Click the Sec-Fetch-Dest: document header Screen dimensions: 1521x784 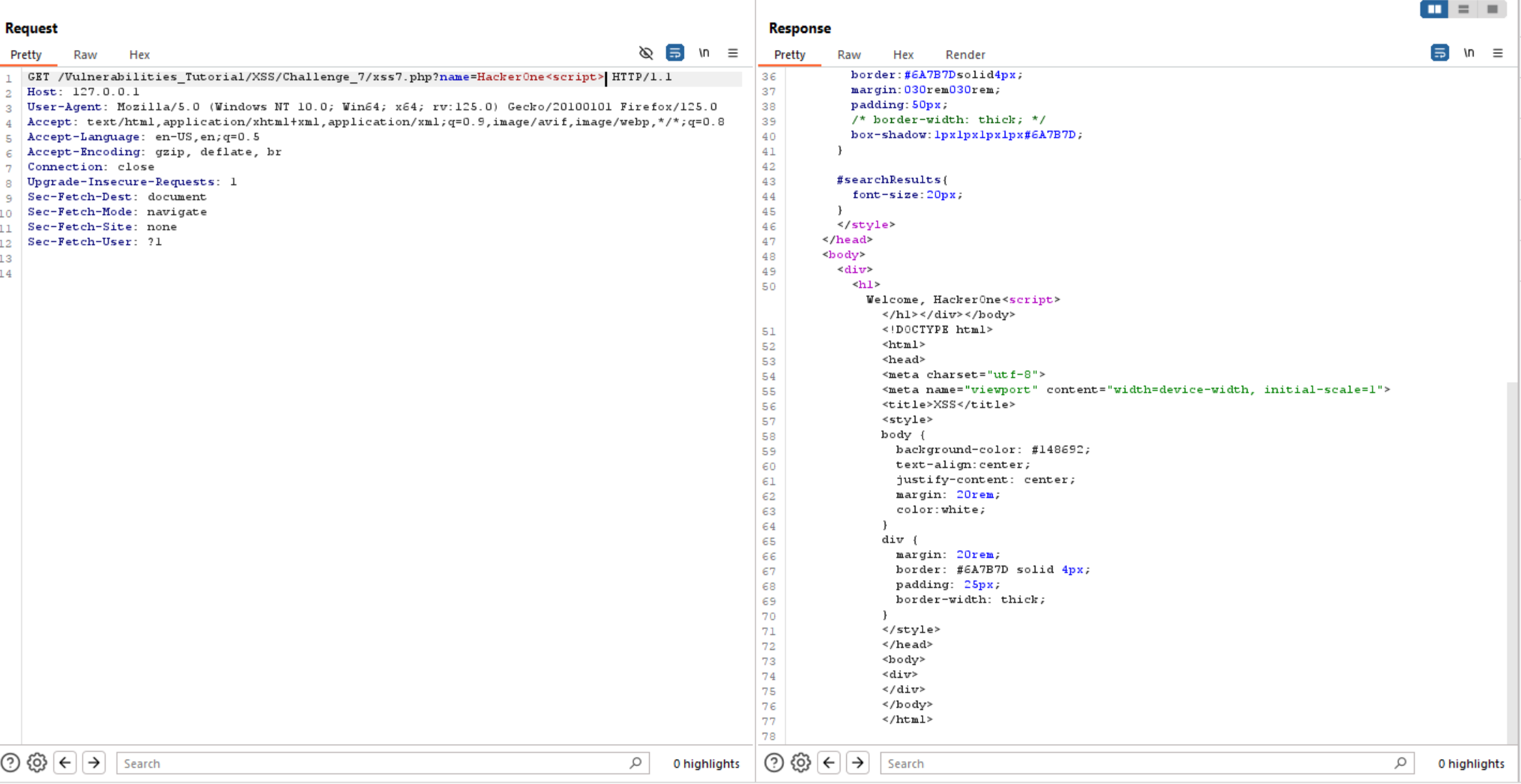[116, 197]
